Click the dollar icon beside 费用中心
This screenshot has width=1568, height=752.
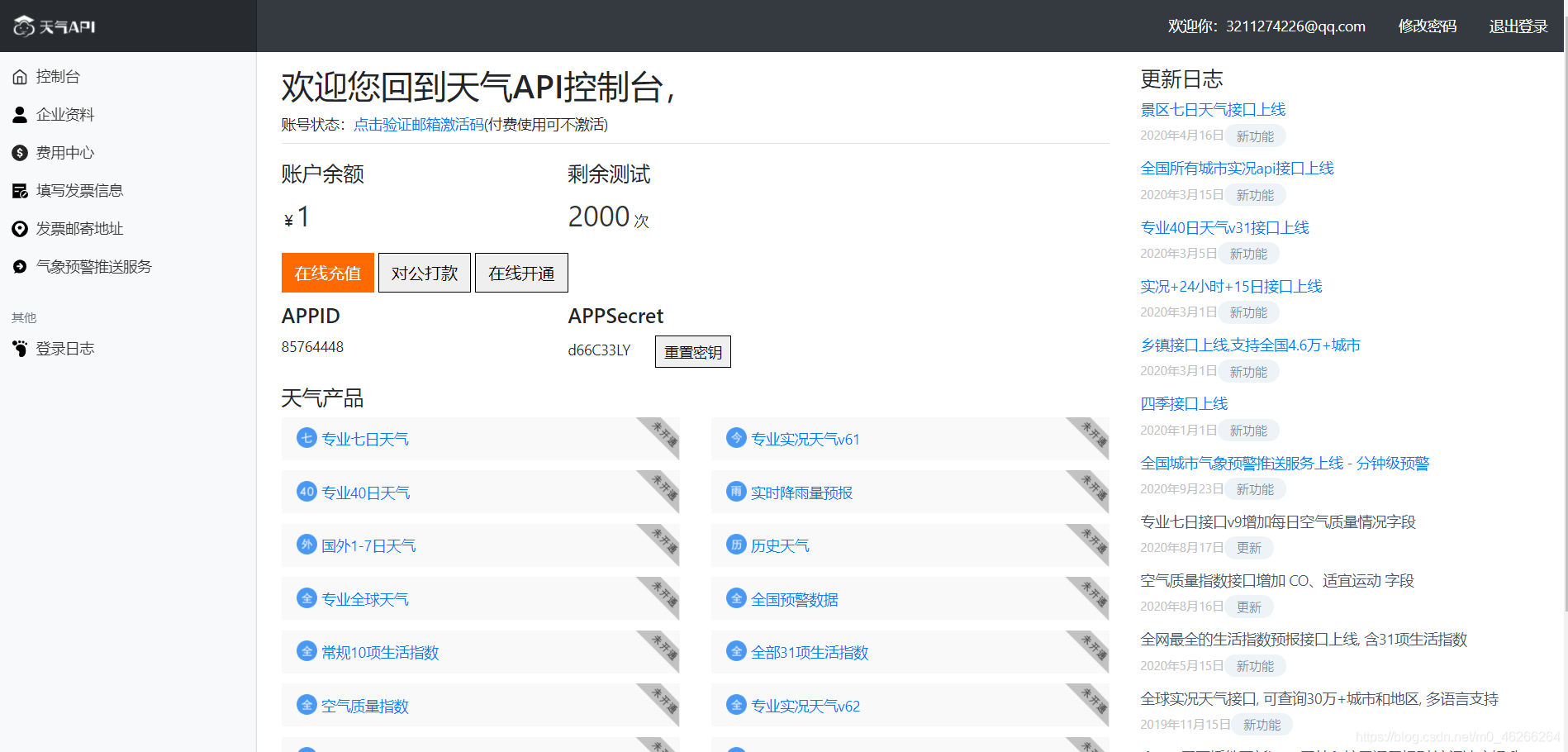(x=20, y=153)
